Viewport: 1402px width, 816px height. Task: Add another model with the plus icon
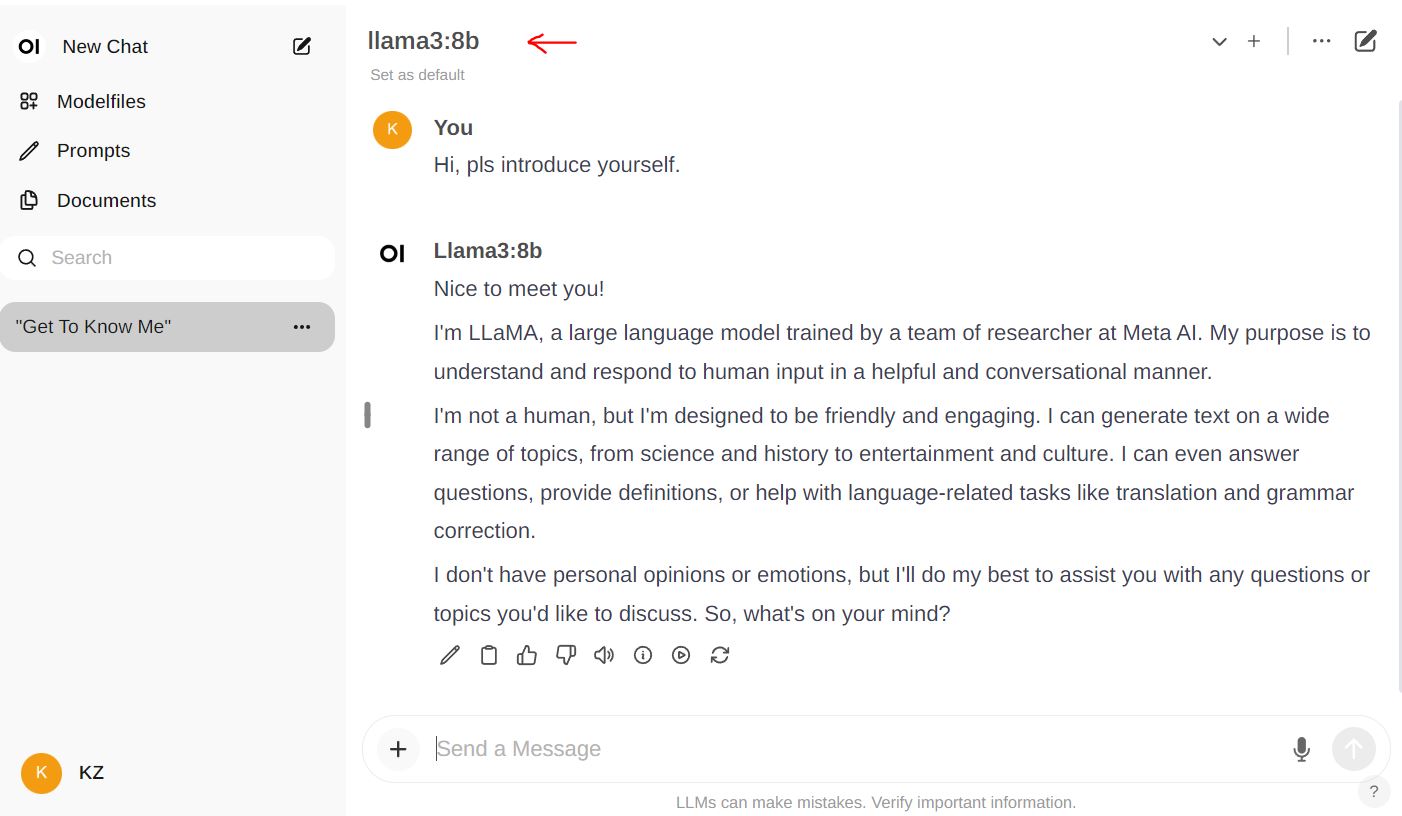click(x=1254, y=41)
